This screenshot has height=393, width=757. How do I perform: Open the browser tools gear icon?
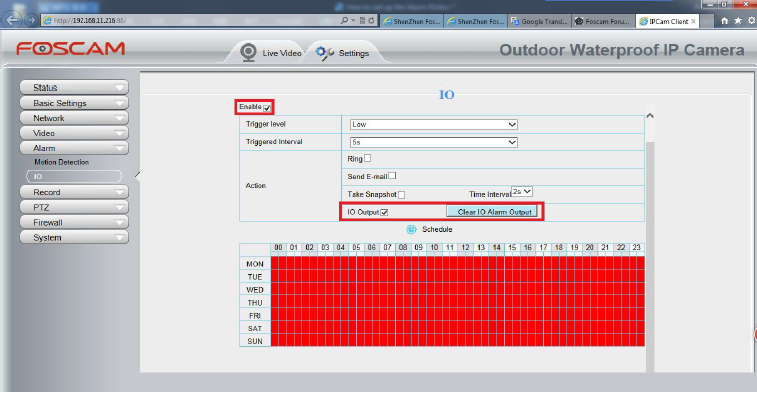coord(752,21)
